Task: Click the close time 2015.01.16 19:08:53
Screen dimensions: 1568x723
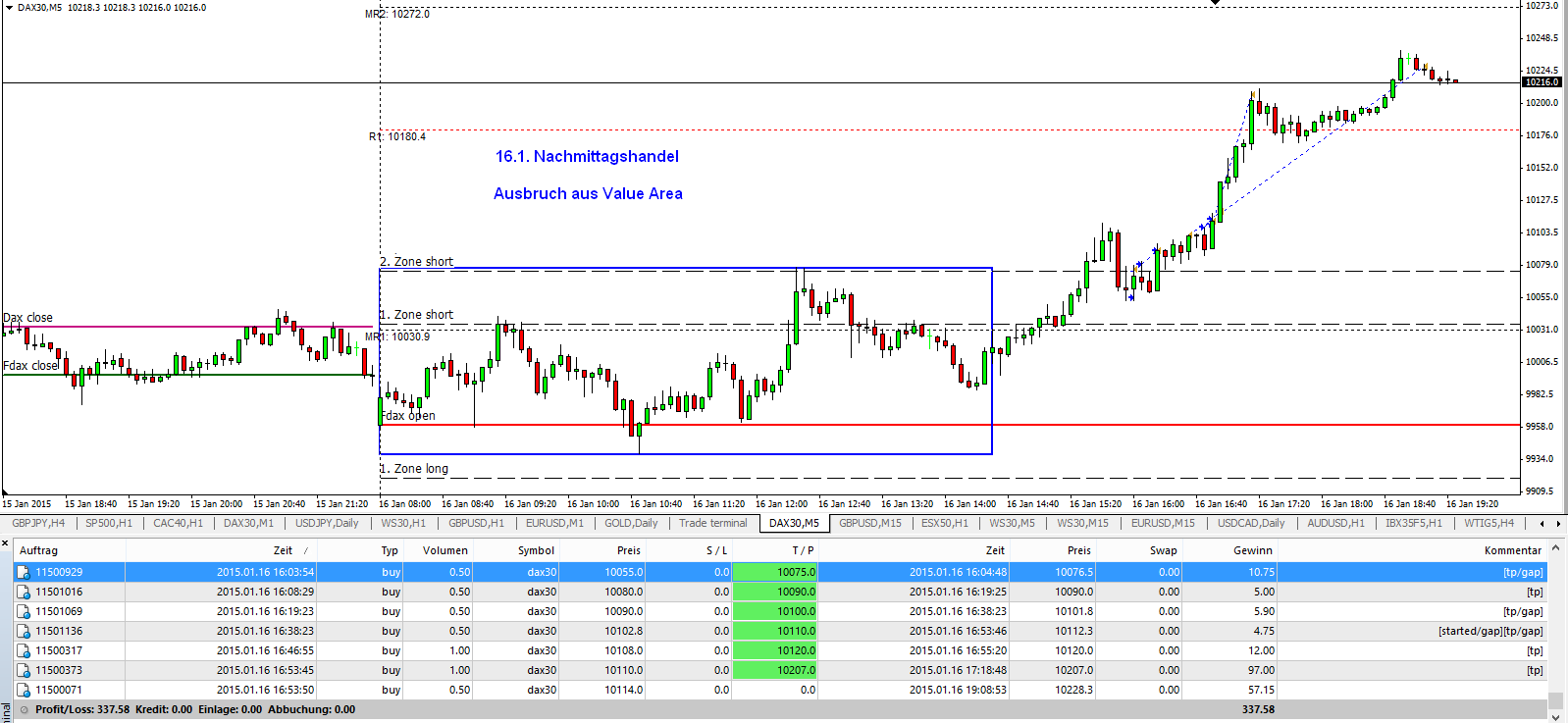Action: click(x=958, y=690)
